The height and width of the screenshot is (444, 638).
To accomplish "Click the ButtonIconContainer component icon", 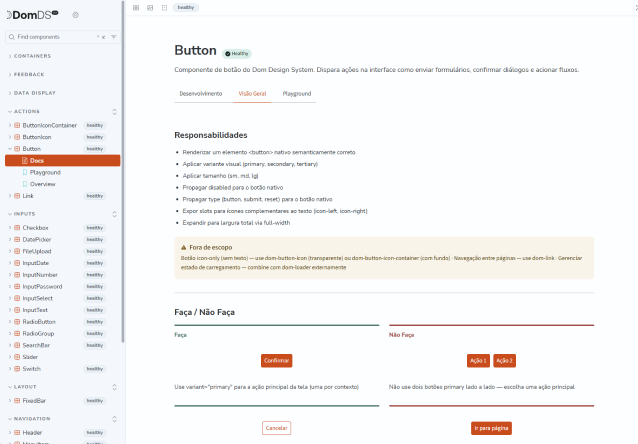I will tap(17, 125).
